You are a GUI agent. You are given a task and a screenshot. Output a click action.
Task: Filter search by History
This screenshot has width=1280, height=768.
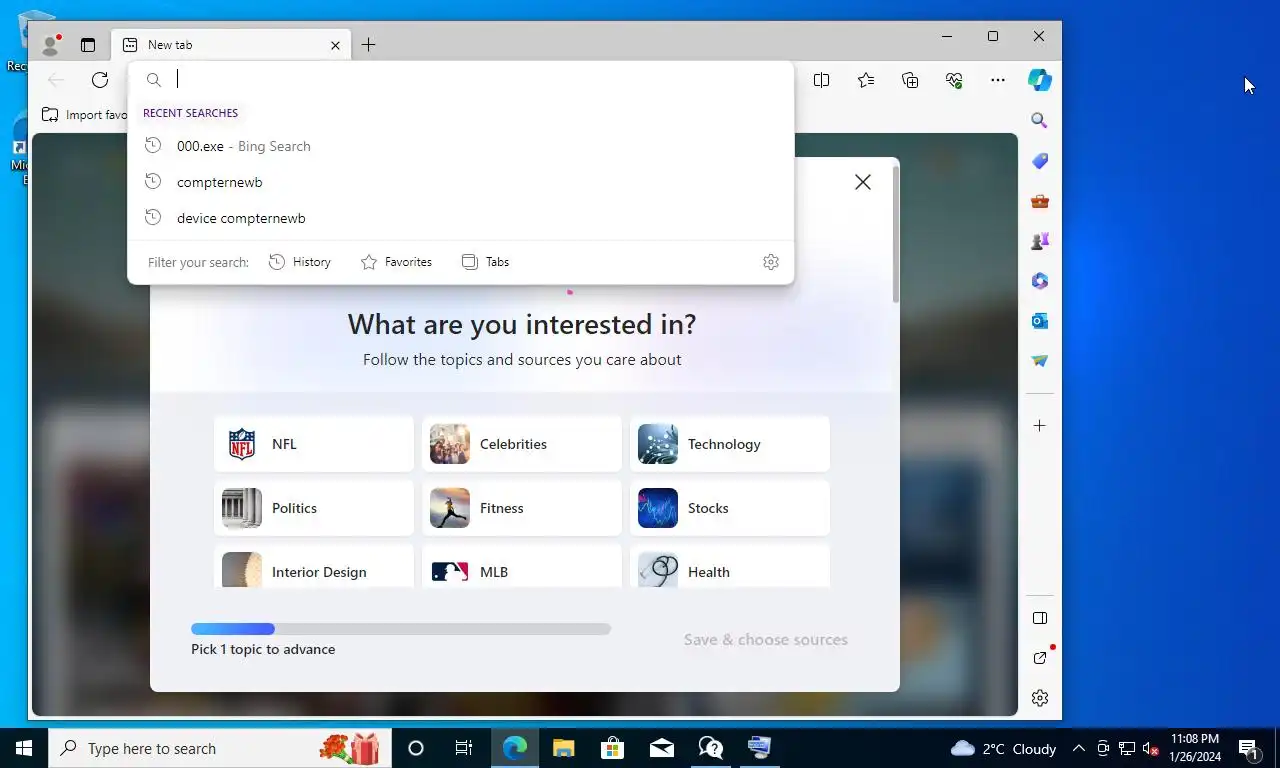(x=300, y=262)
